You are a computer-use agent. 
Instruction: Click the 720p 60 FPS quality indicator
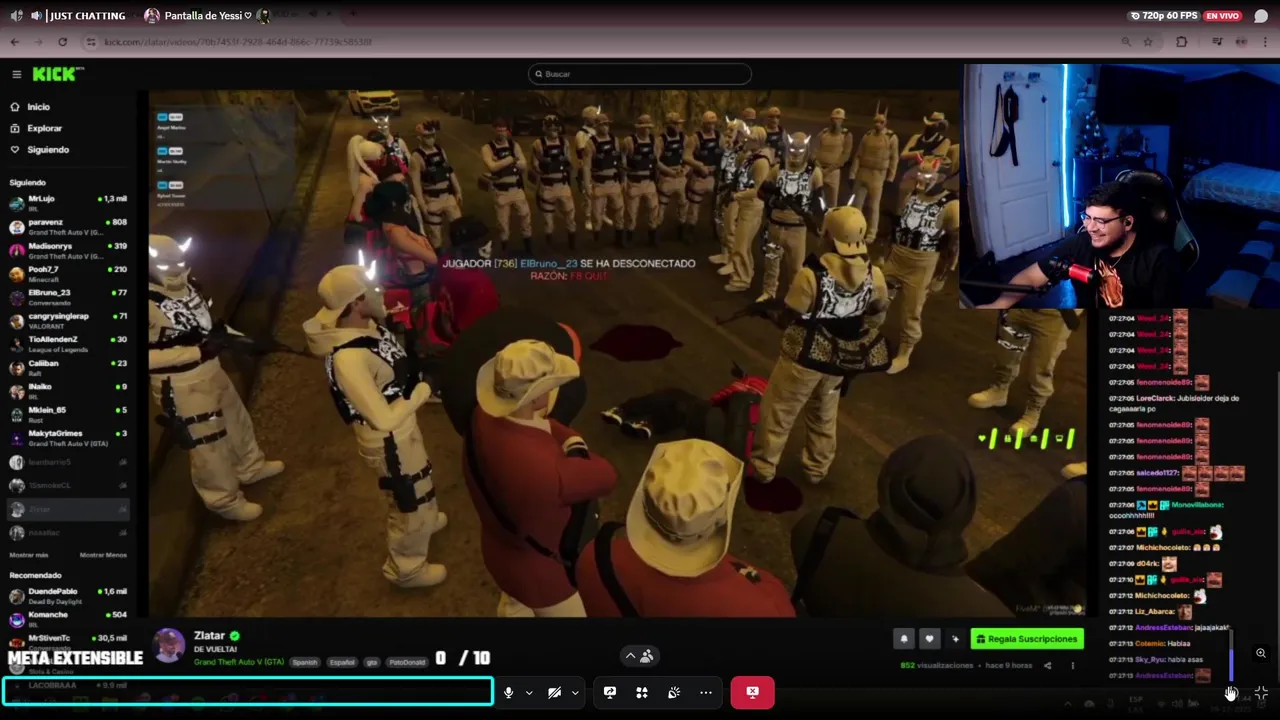(1163, 16)
